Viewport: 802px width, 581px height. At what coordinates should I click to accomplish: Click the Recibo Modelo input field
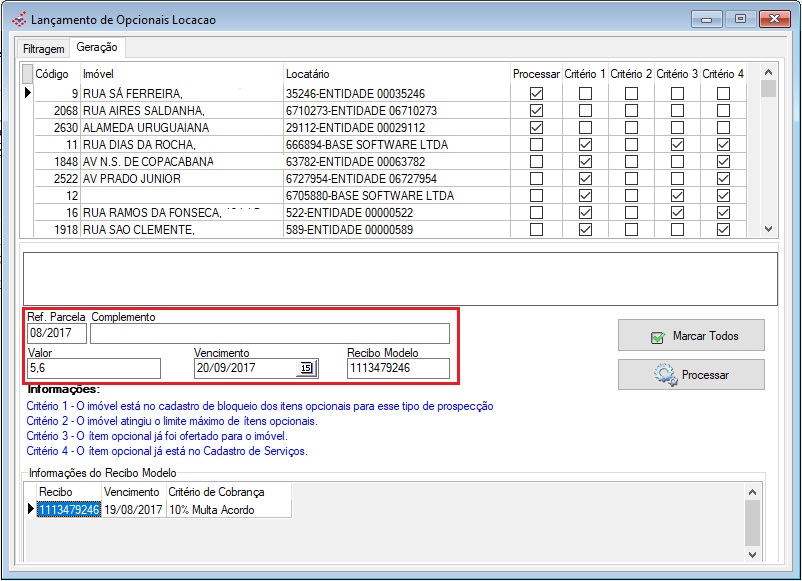point(398,369)
